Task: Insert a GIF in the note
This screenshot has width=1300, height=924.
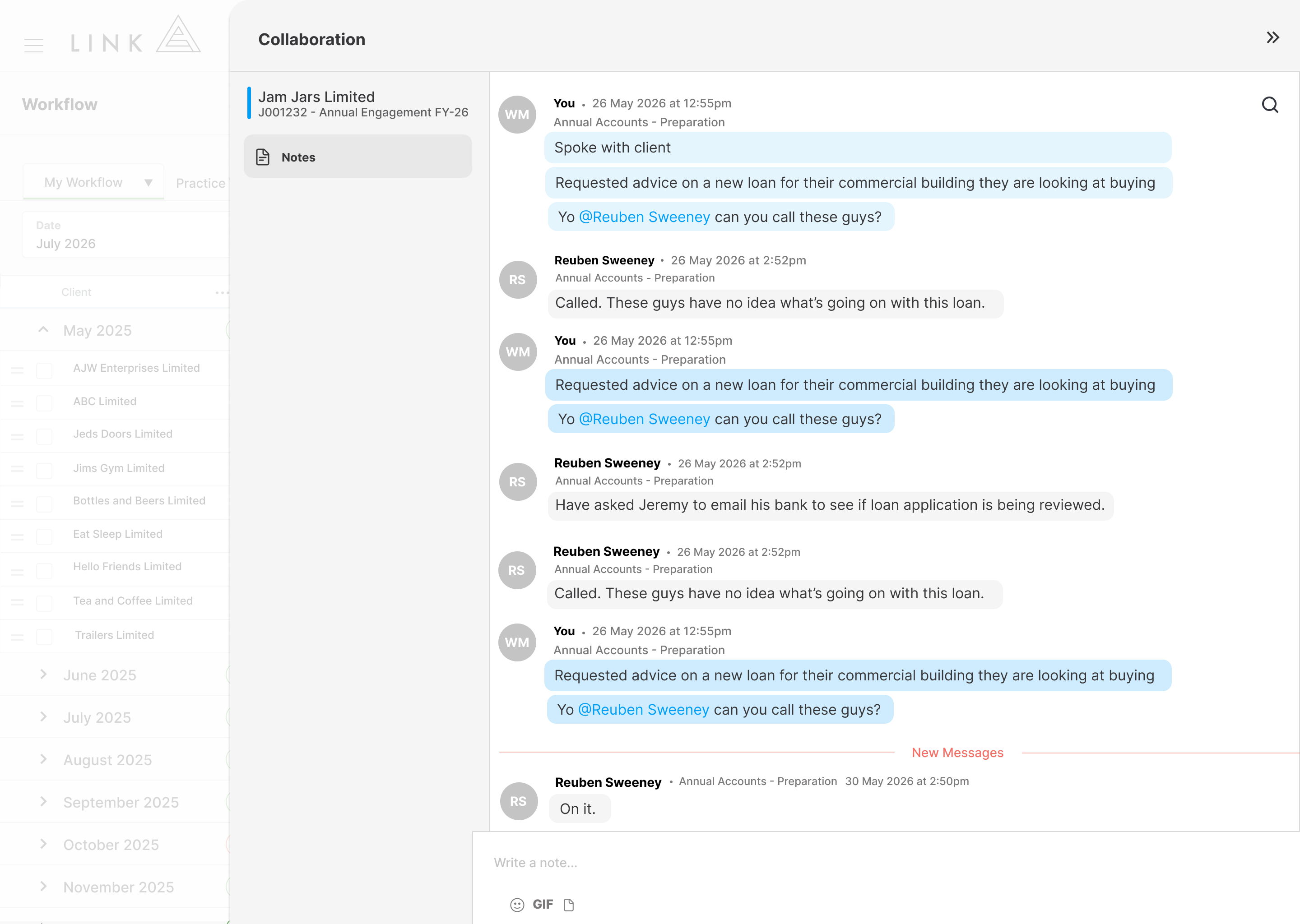Action: click(x=543, y=904)
